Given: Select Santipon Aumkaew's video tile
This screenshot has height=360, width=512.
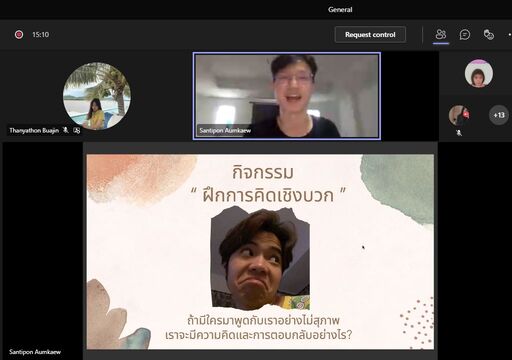Looking at the screenshot, I should point(287,96).
